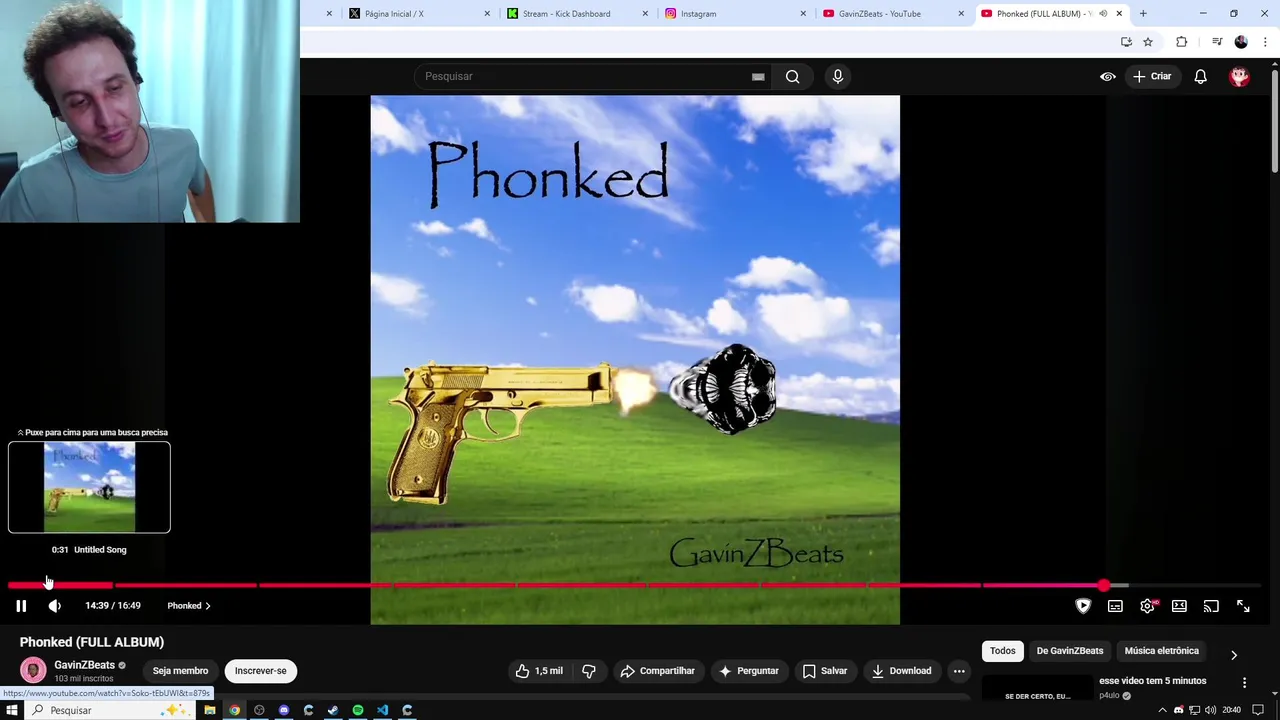The image size is (1280, 720).
Task: Open Spotify from the taskbar
Action: tap(358, 711)
